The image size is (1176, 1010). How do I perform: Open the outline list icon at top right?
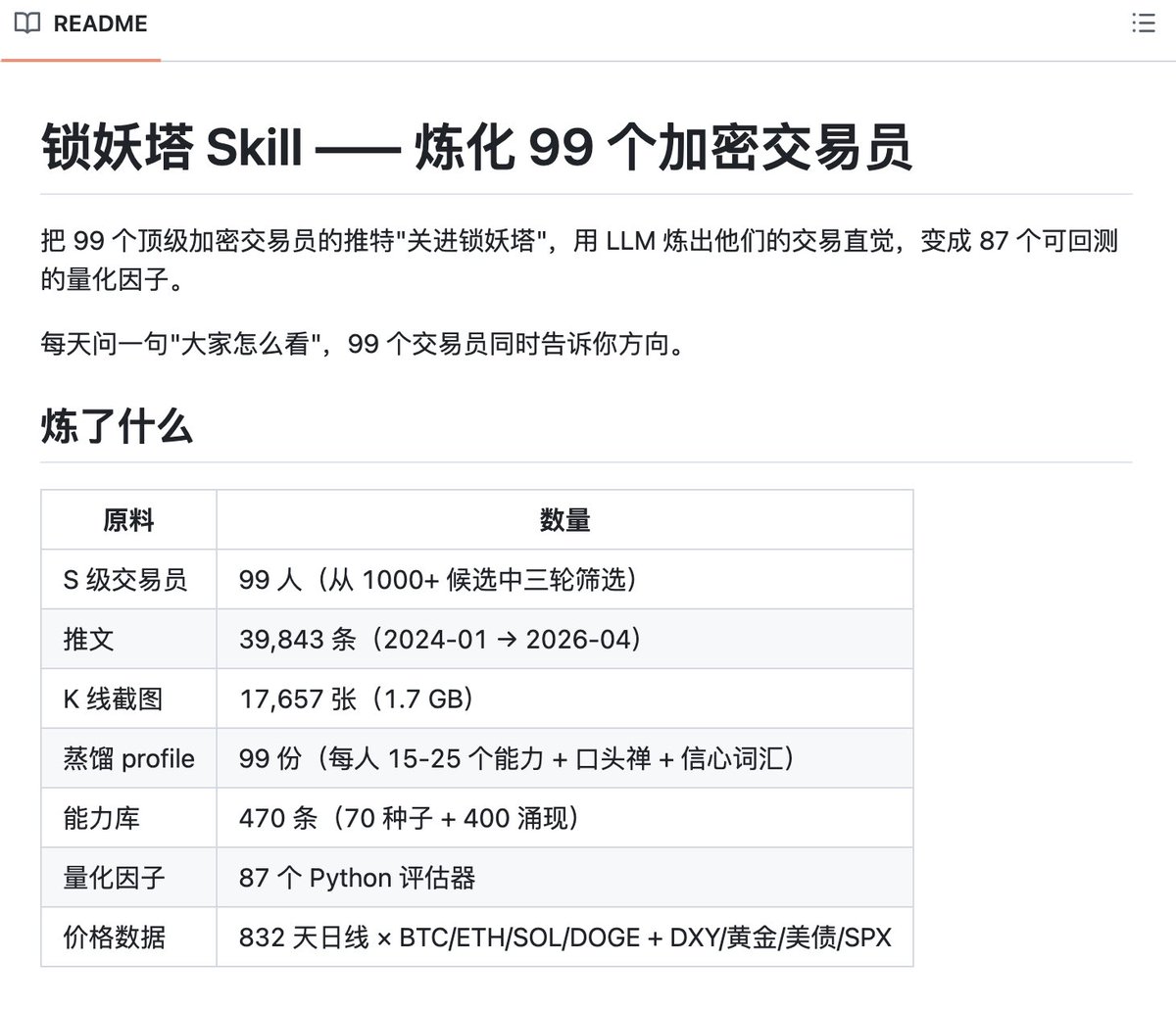tap(1143, 24)
